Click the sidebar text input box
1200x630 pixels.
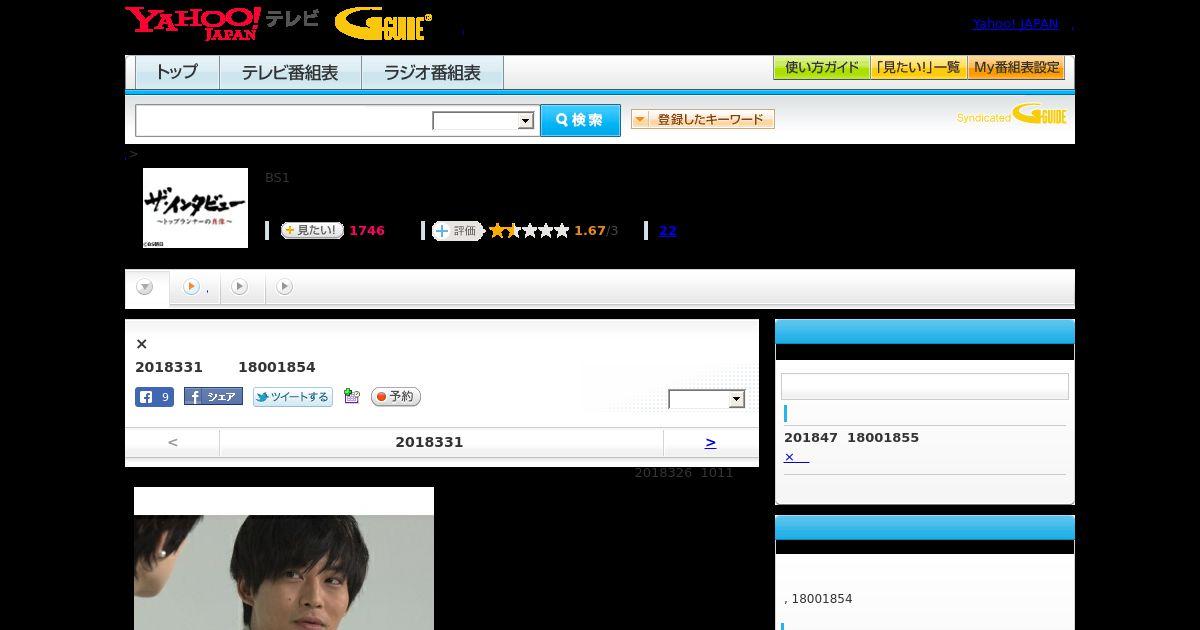coord(924,386)
